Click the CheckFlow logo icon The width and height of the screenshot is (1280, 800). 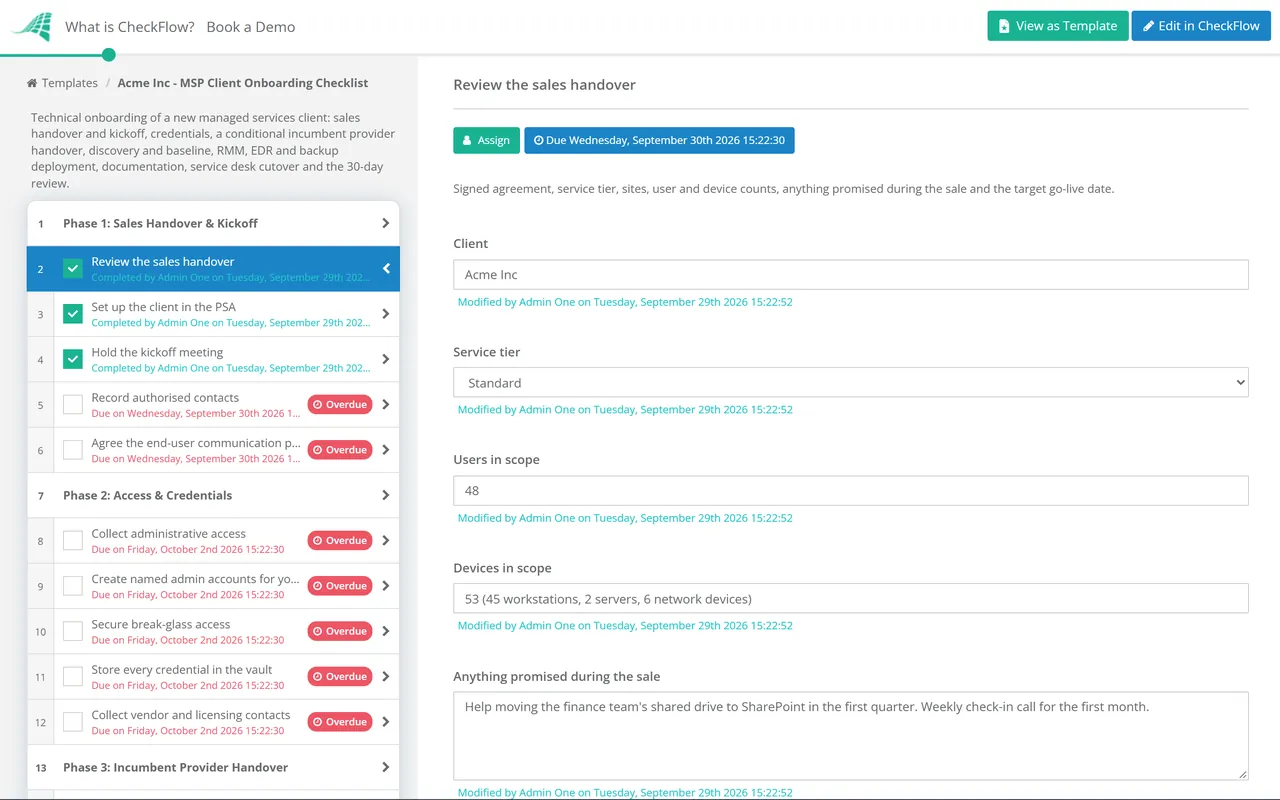(31, 27)
